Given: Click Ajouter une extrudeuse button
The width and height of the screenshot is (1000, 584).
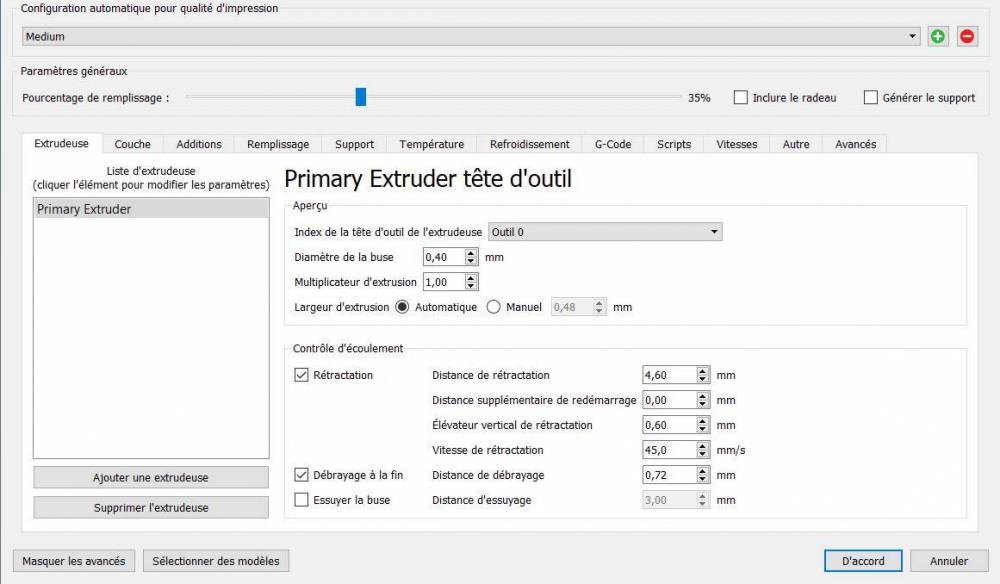Looking at the screenshot, I should [151, 478].
